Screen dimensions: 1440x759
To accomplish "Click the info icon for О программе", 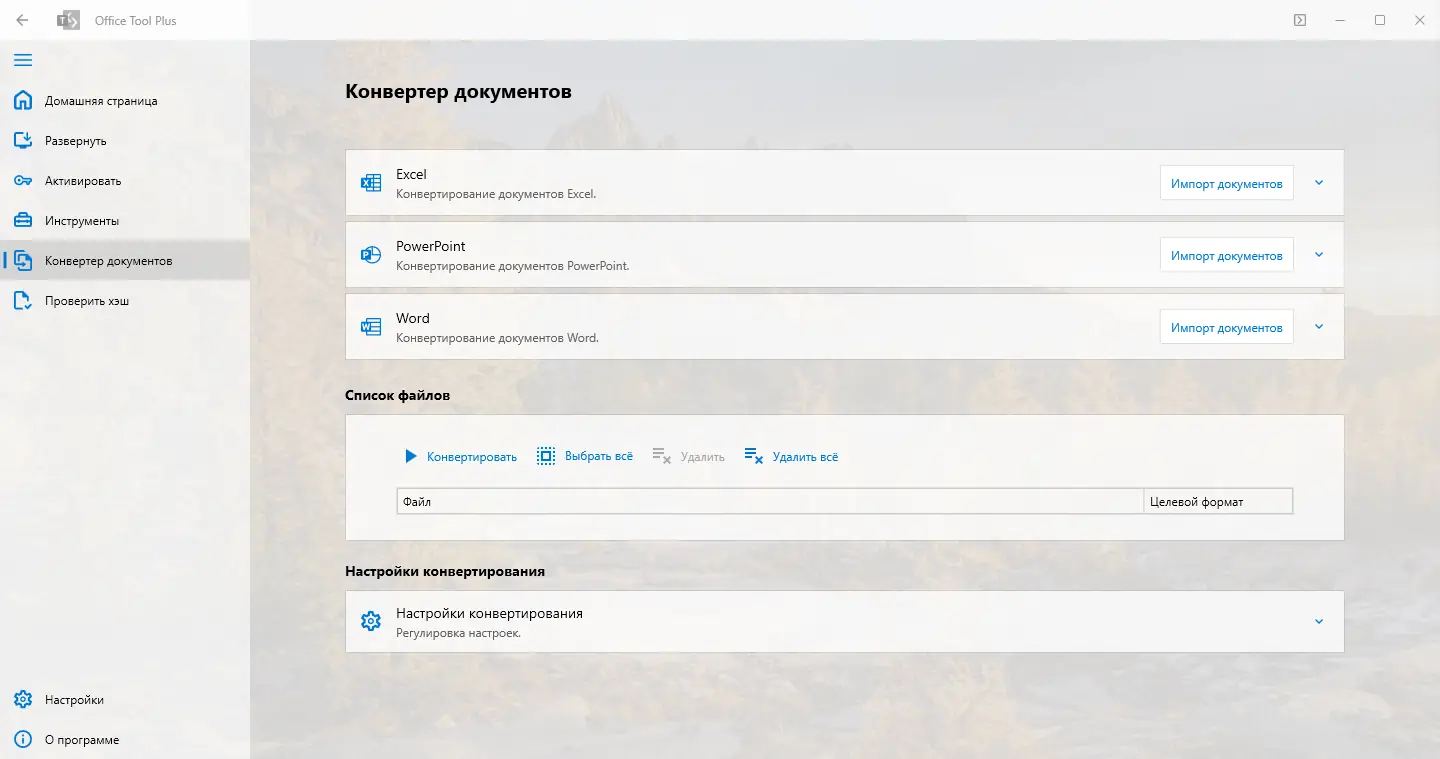I will point(22,740).
